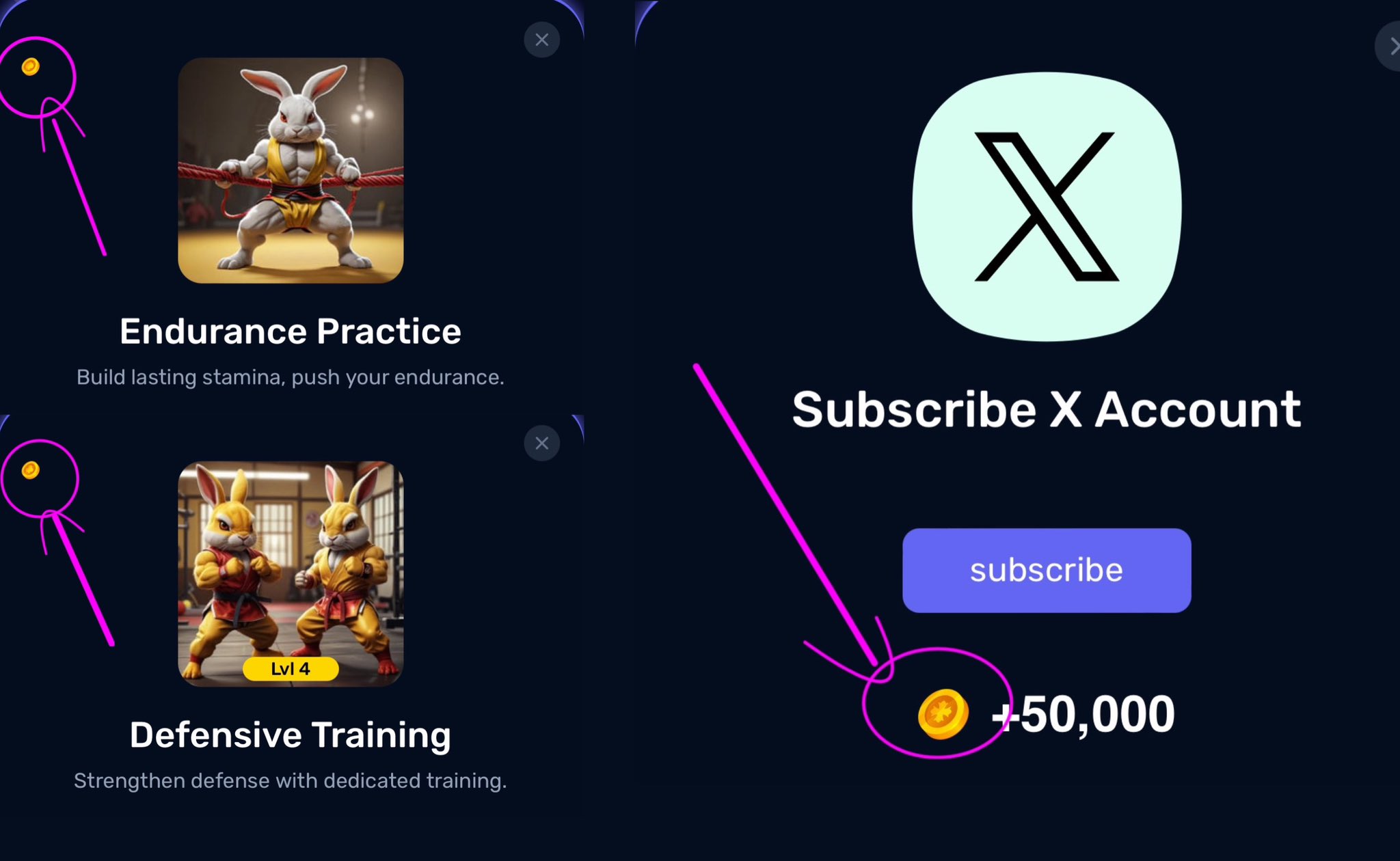Close the Endurance Practice card

click(542, 40)
